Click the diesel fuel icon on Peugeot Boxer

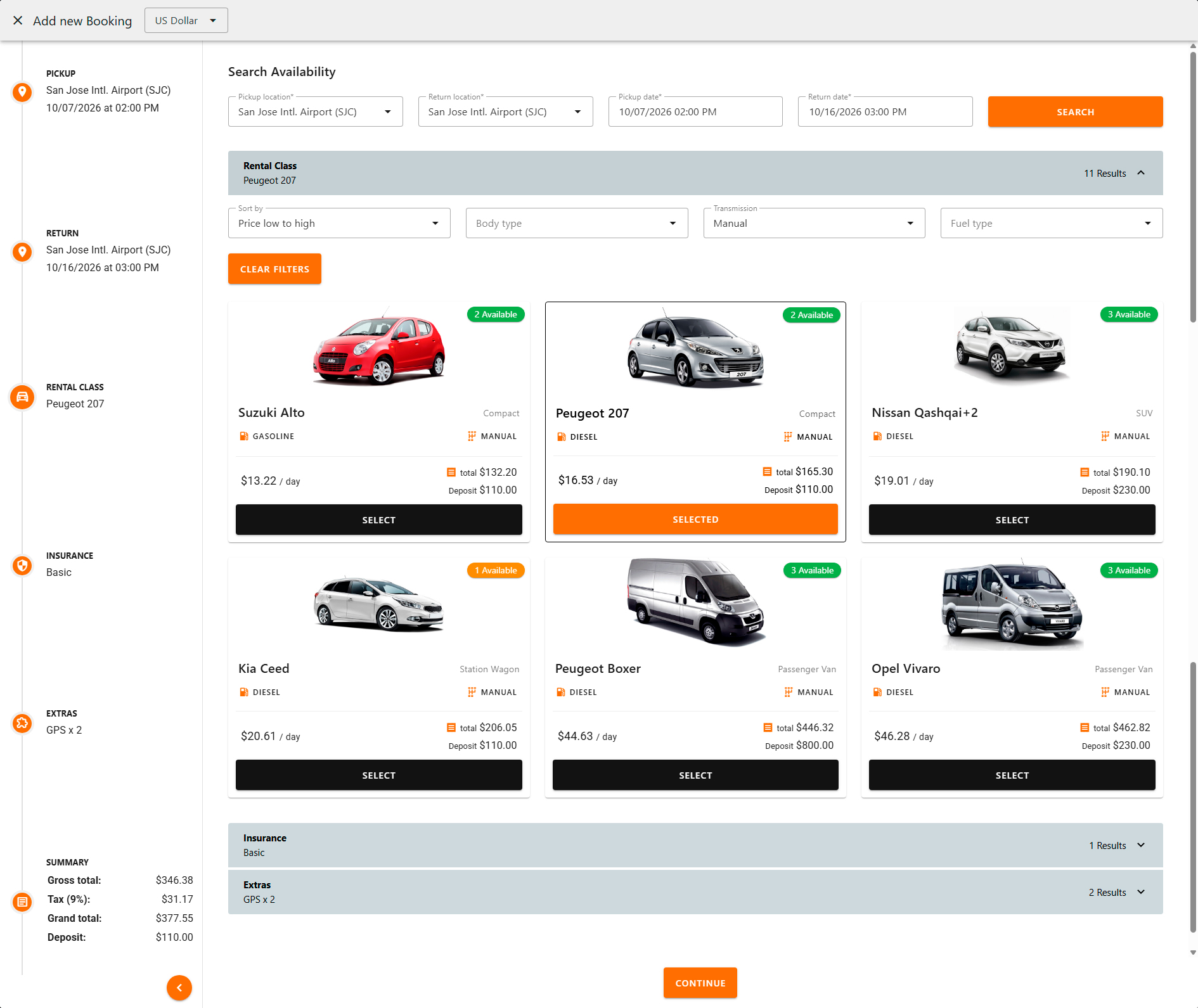click(x=561, y=692)
